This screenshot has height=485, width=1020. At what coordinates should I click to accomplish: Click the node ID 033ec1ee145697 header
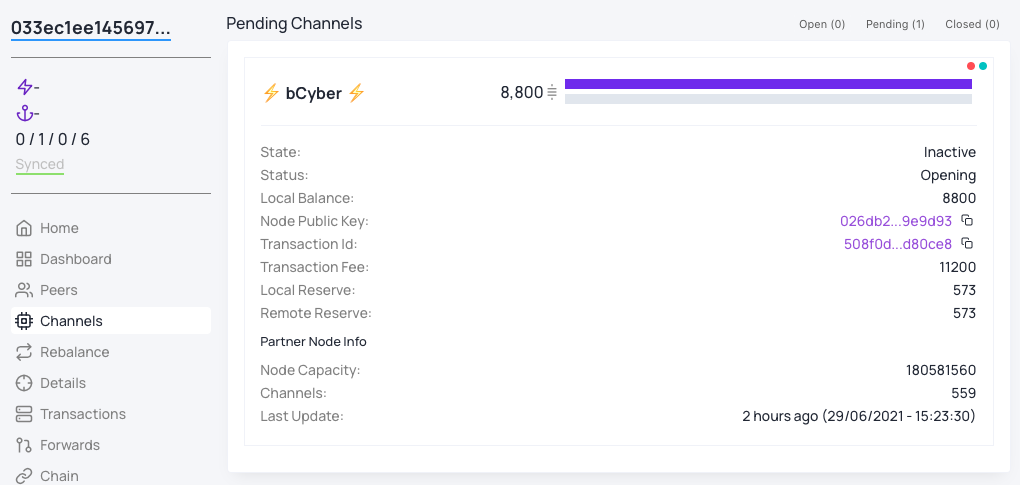[x=91, y=28]
